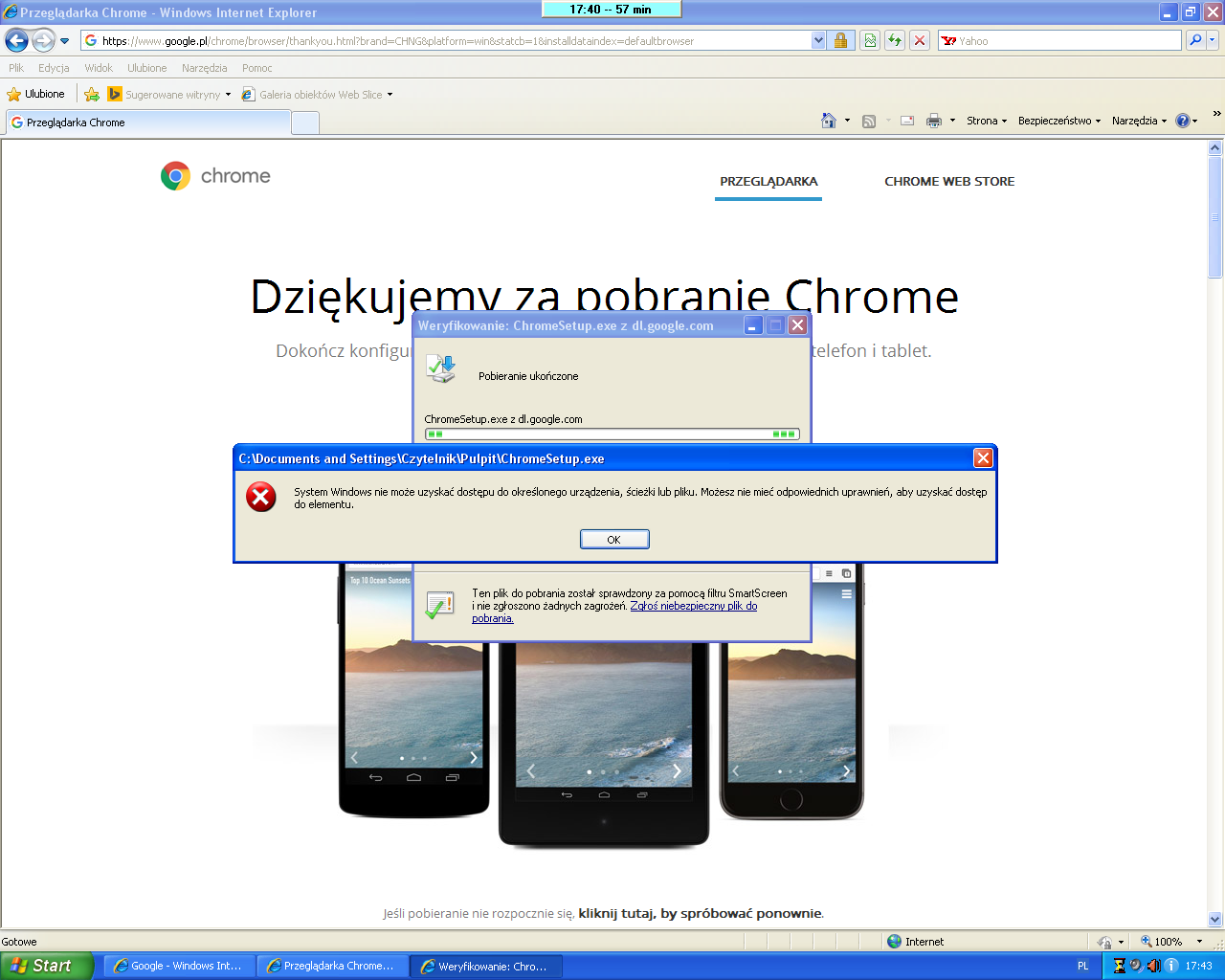Viewport: 1225px width, 980px height.
Task: Click the security lock icon in address bar
Action: (x=840, y=40)
